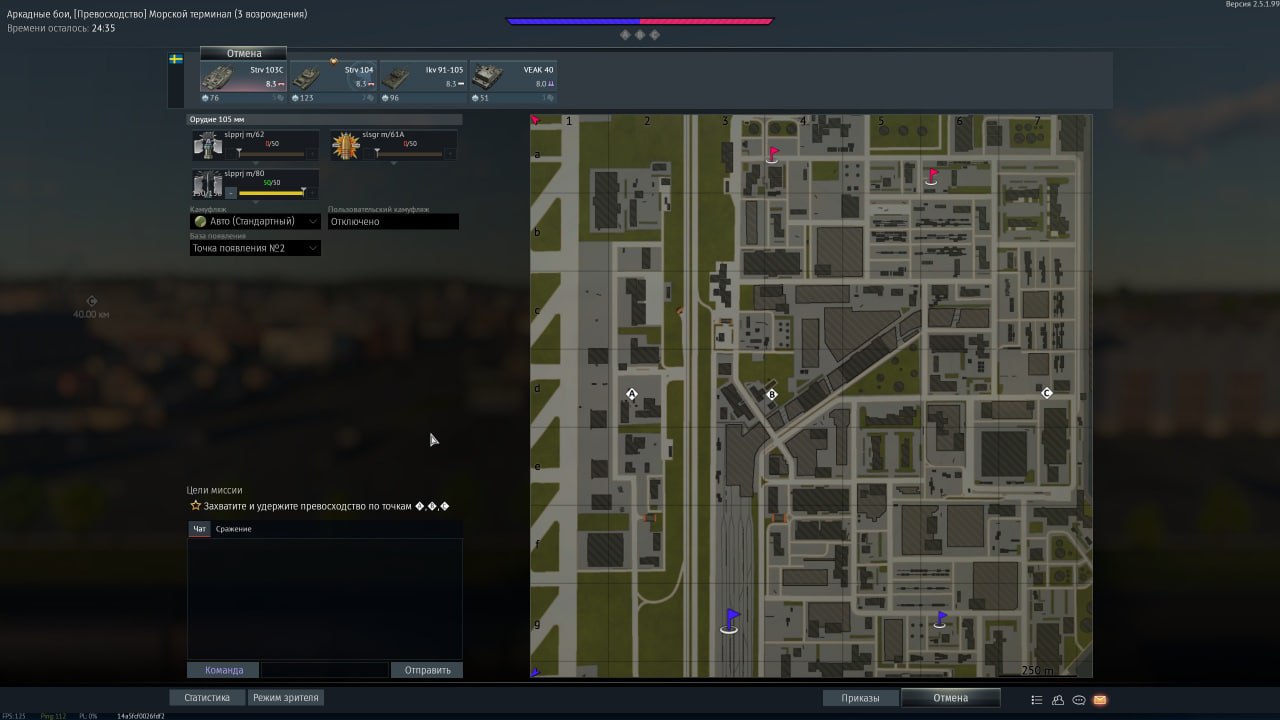The image size is (1280, 720).
Task: Enter Режим зрителя spectator mode
Action: point(286,698)
